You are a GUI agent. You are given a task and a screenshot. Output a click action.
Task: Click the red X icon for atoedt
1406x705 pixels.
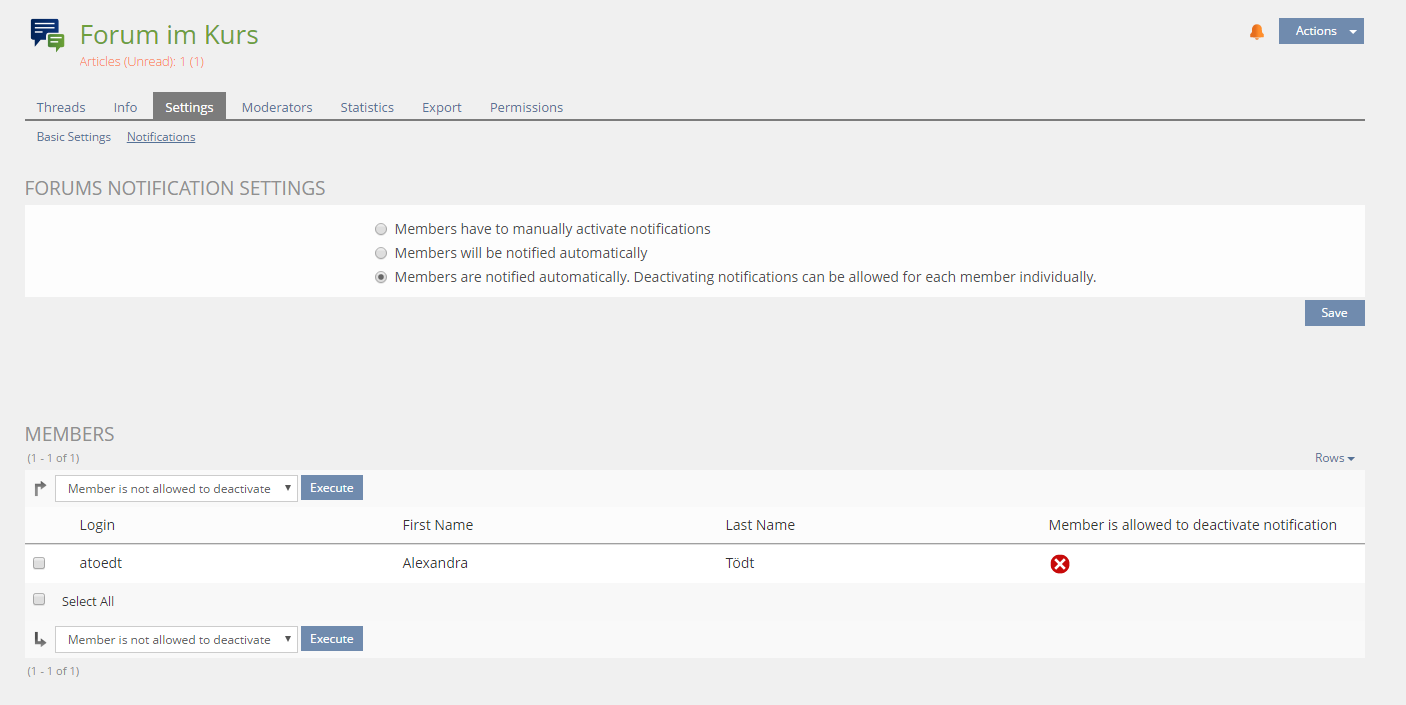click(x=1059, y=564)
